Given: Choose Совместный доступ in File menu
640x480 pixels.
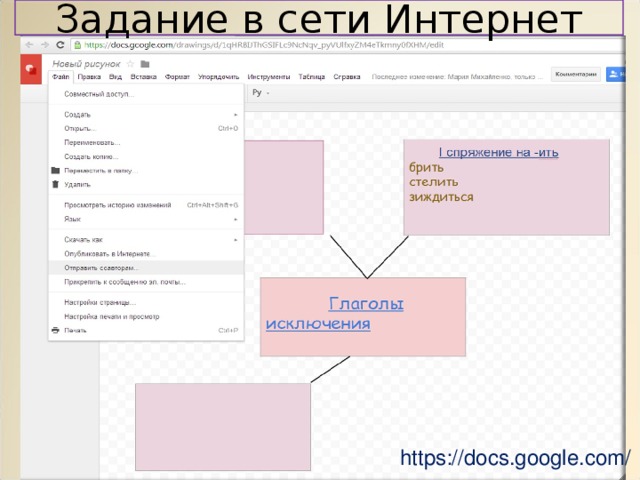Looking at the screenshot, I should [146, 94].
